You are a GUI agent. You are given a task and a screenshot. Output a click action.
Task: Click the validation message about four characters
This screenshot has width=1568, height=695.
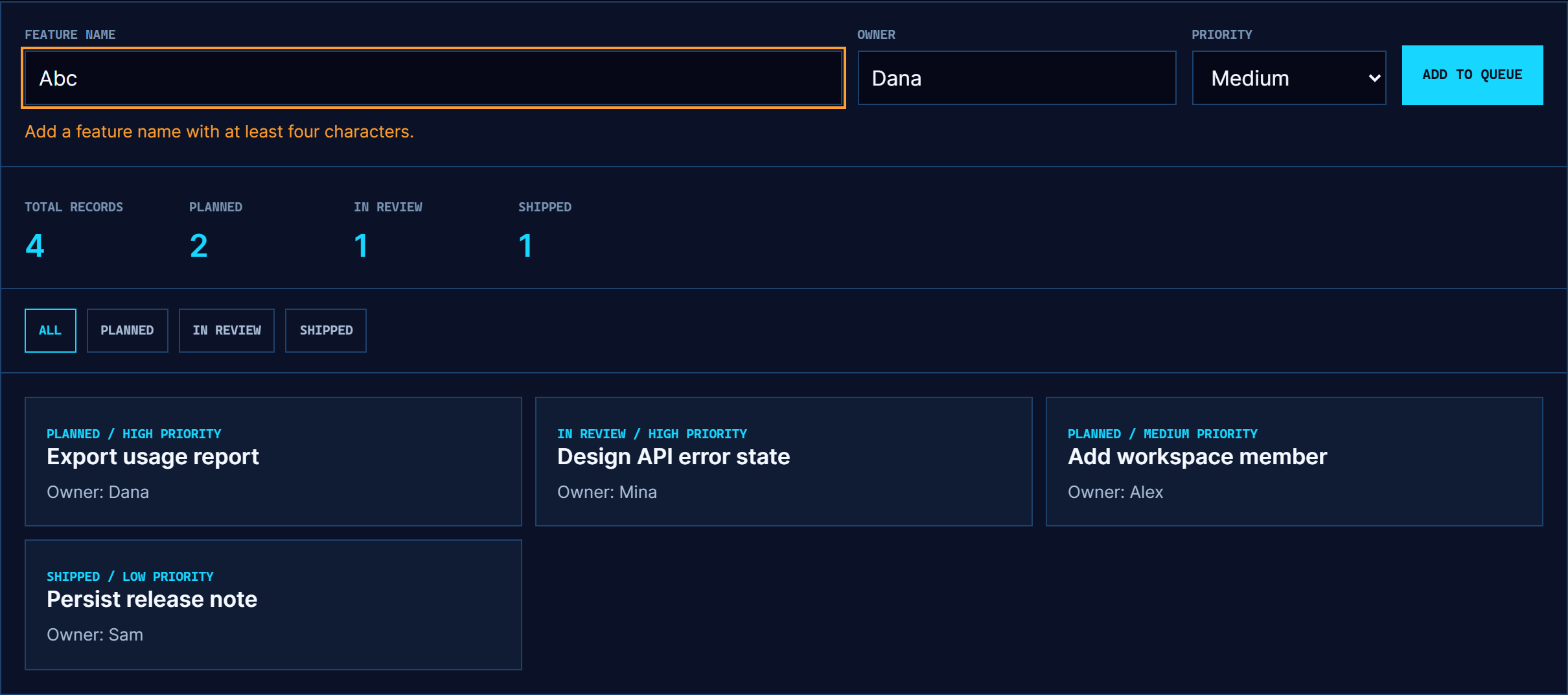point(219,132)
